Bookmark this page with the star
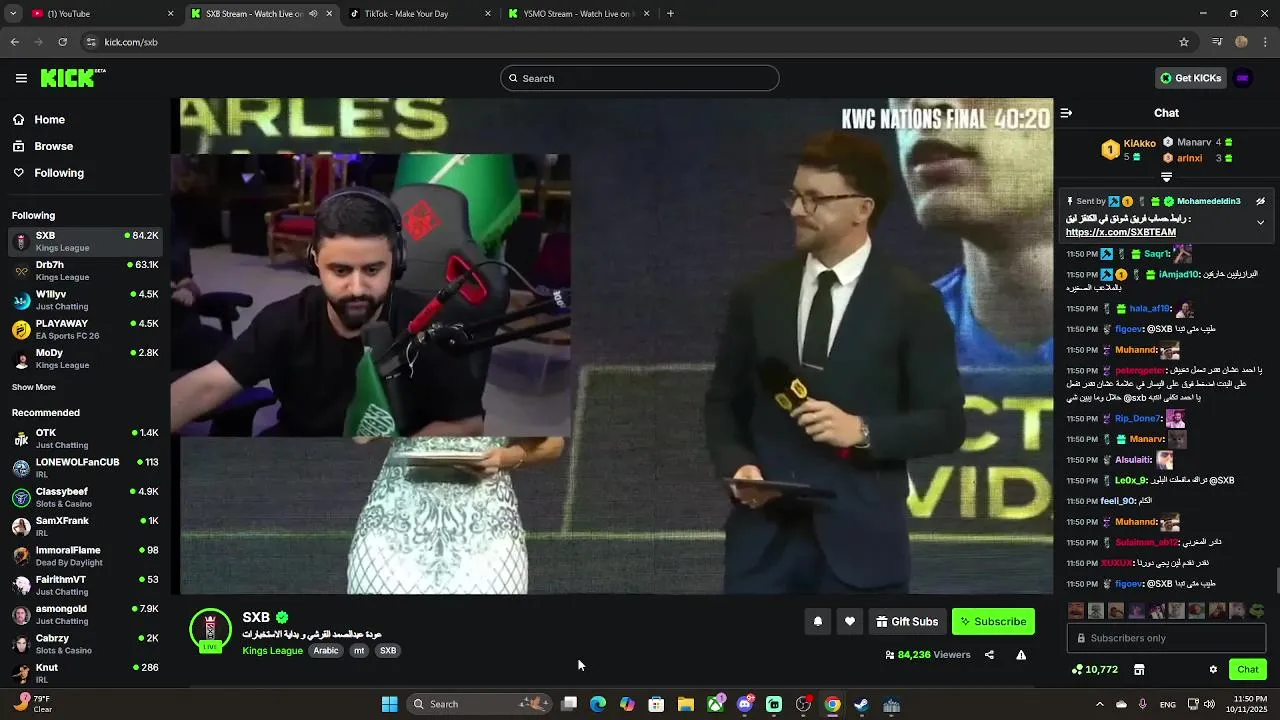The image size is (1280, 720). (x=1184, y=42)
